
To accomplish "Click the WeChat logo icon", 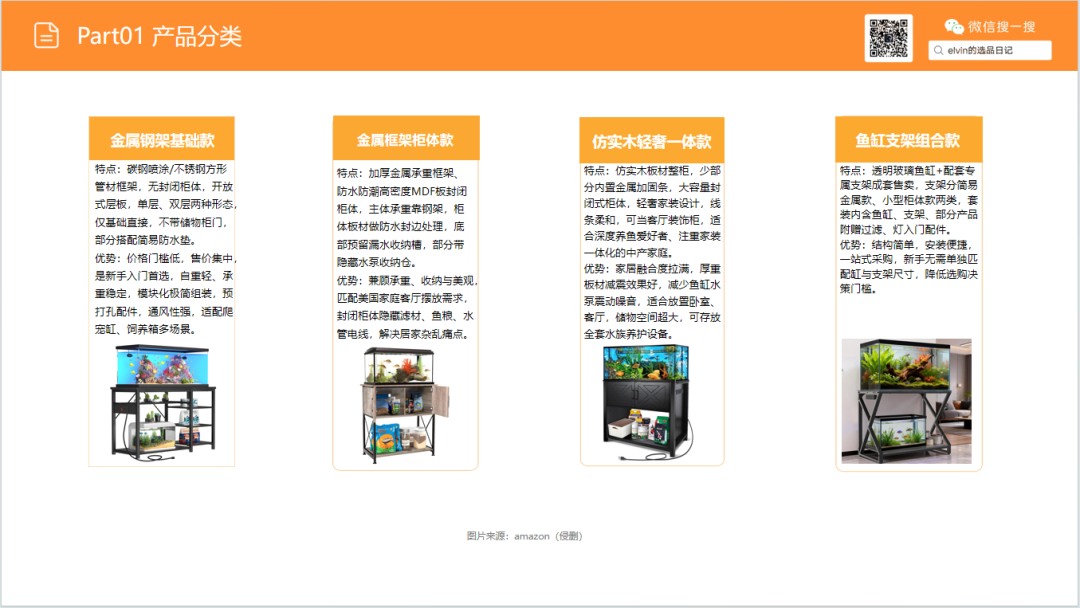I will click(953, 27).
